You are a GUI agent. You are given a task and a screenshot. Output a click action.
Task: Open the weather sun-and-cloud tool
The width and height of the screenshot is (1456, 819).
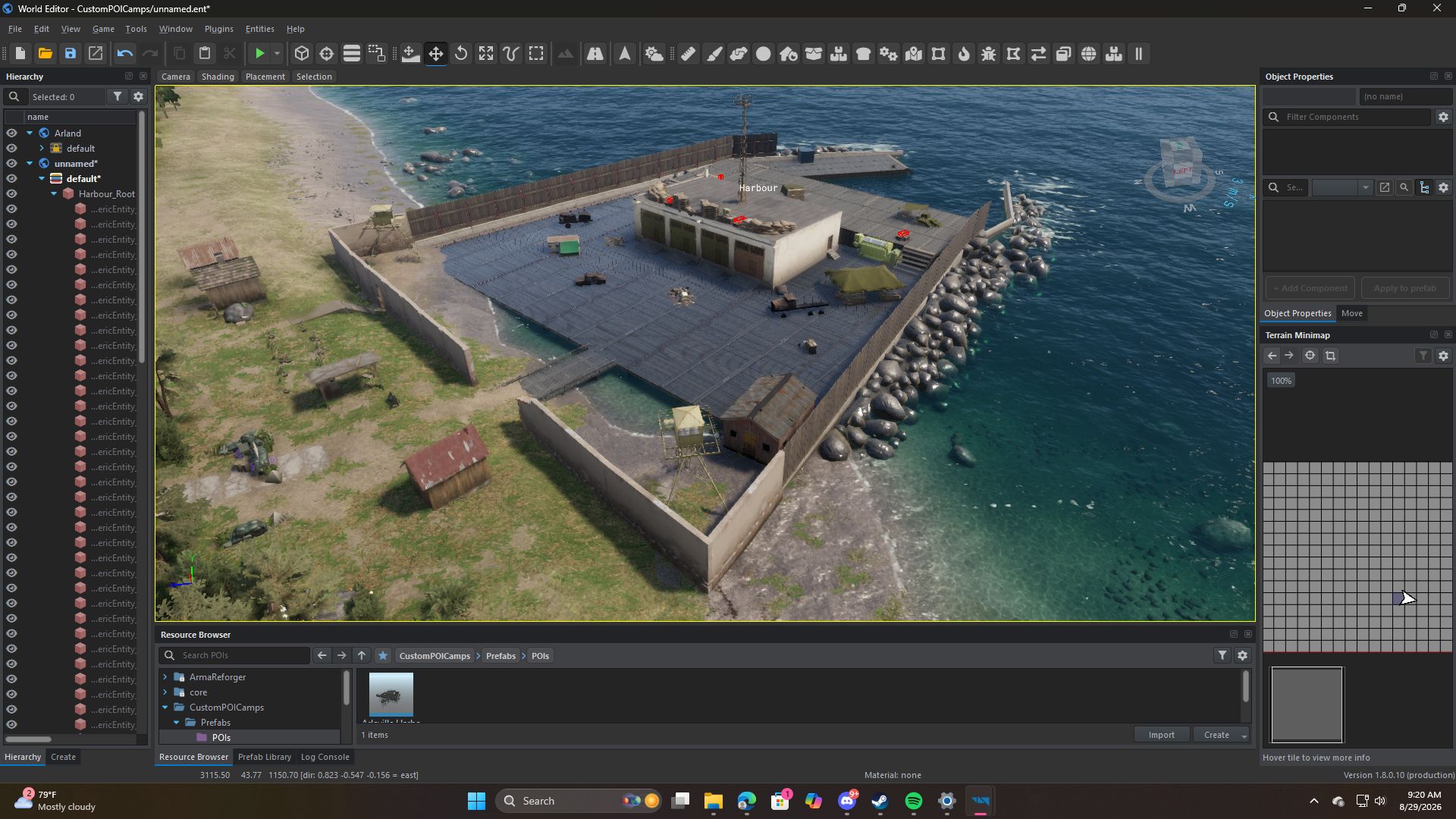click(654, 54)
